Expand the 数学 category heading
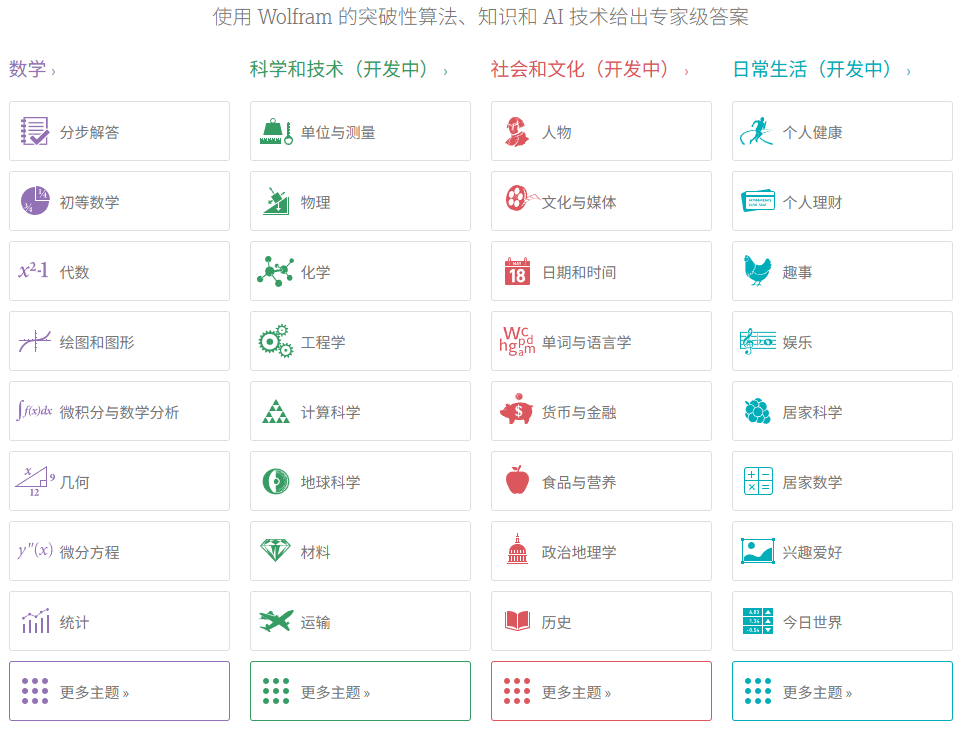967x730 pixels. tap(32, 70)
